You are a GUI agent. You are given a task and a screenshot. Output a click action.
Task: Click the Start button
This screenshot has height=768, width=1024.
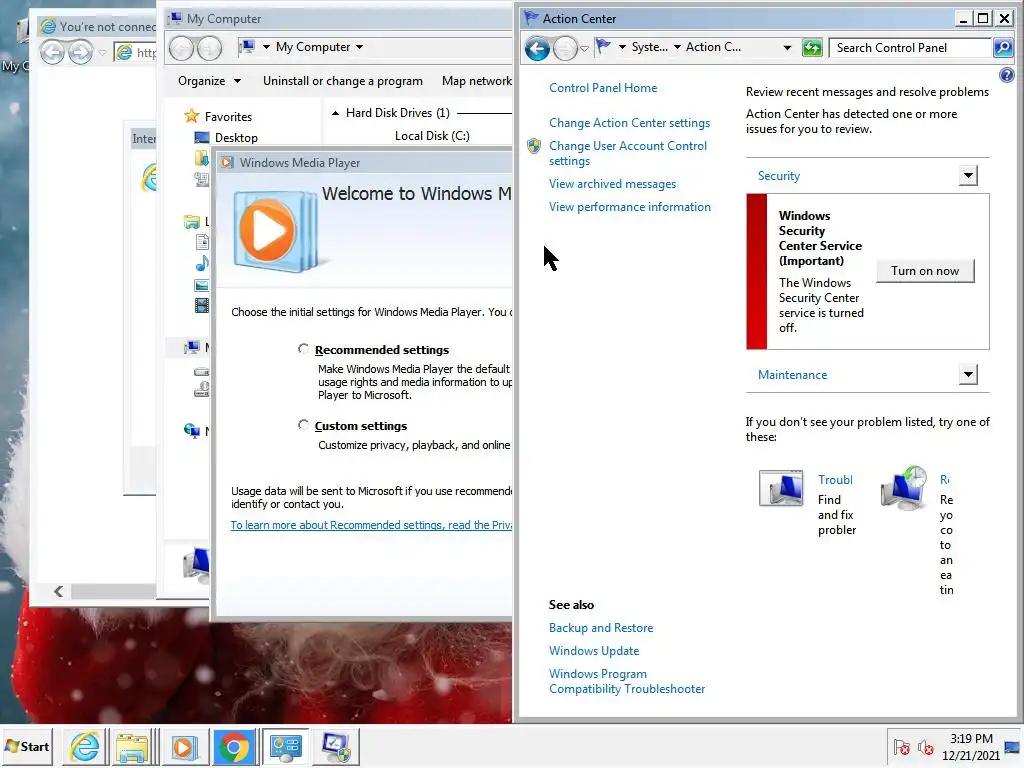pyautogui.click(x=27, y=746)
